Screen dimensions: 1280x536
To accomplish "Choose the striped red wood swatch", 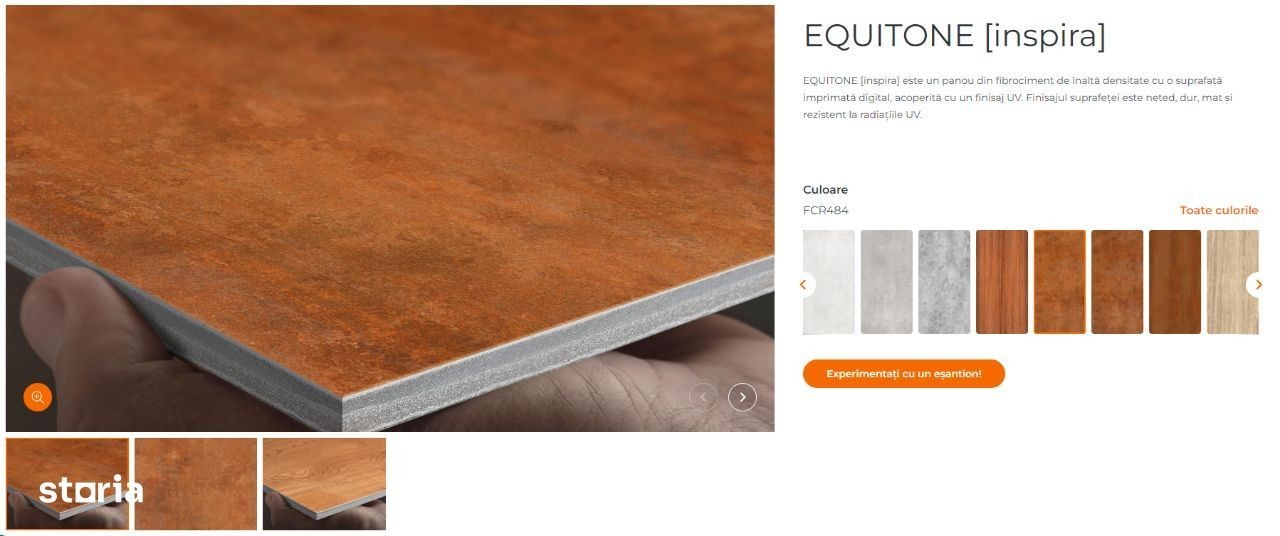I will [x=1002, y=282].
